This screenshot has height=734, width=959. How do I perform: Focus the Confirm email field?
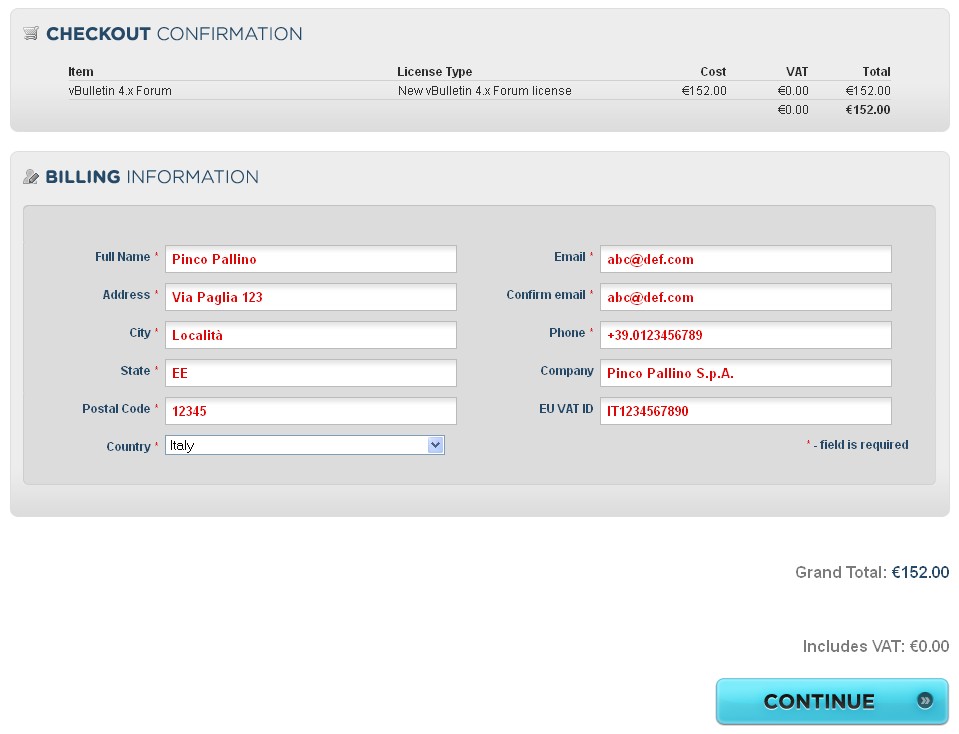tap(745, 297)
